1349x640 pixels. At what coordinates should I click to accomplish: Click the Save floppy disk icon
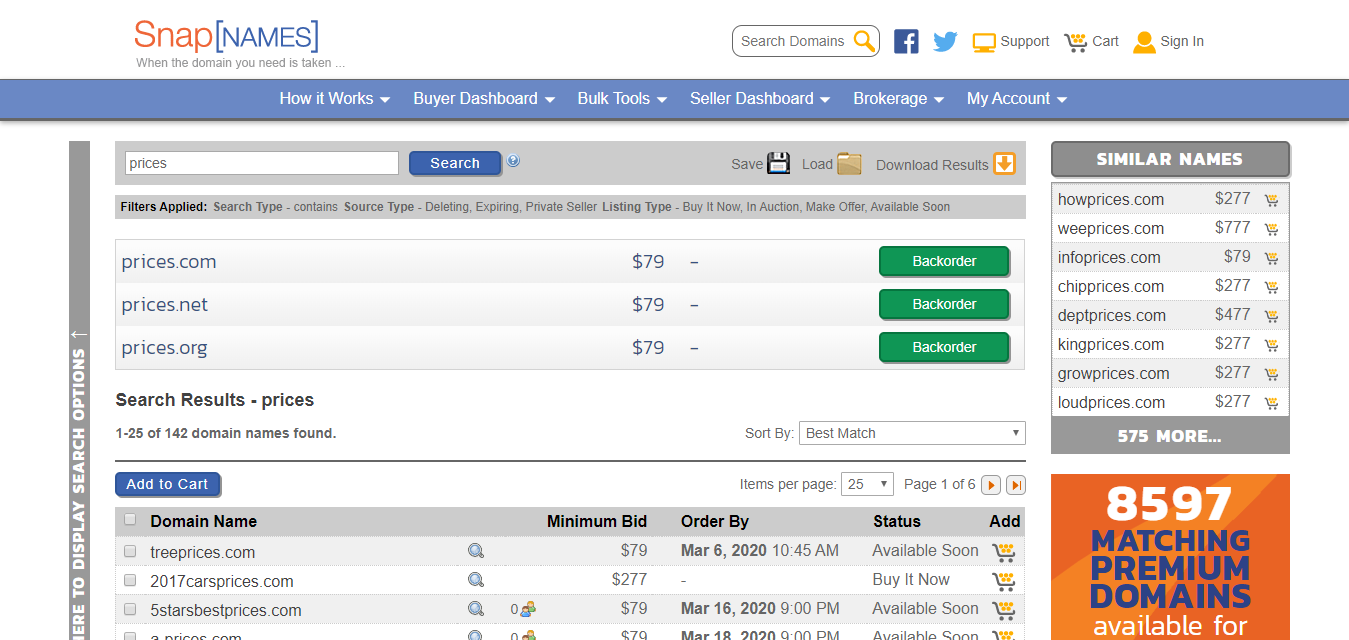click(x=779, y=164)
